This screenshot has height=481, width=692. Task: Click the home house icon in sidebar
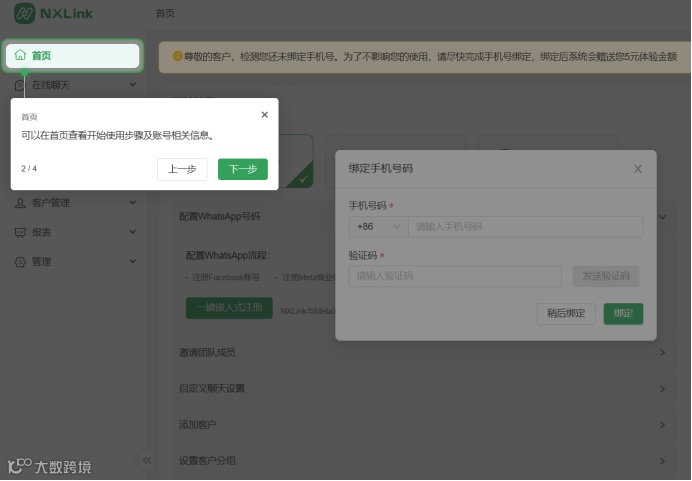click(20, 55)
